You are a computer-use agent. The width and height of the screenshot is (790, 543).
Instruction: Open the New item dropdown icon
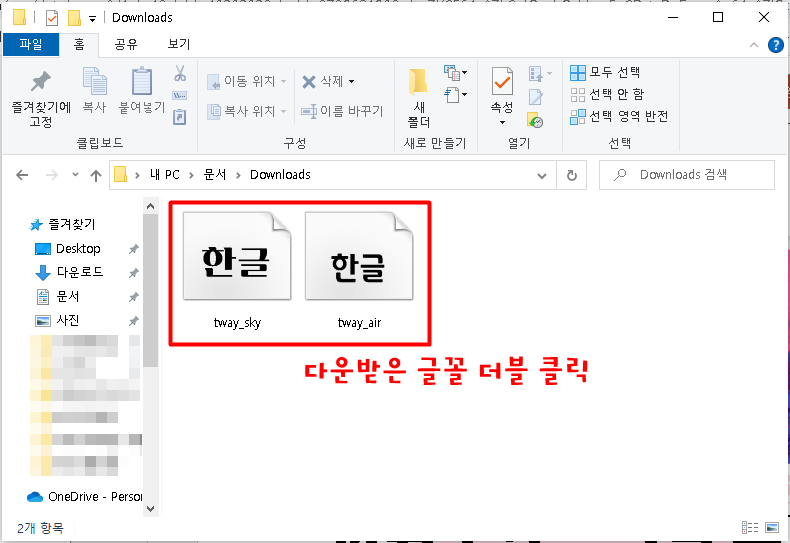(x=455, y=73)
